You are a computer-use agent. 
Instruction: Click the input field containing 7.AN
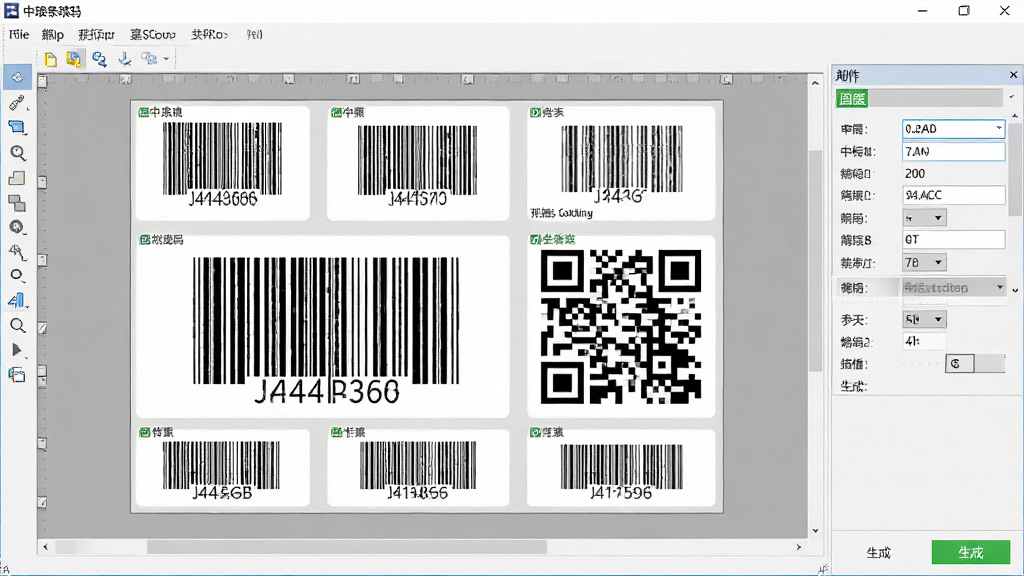(x=953, y=152)
